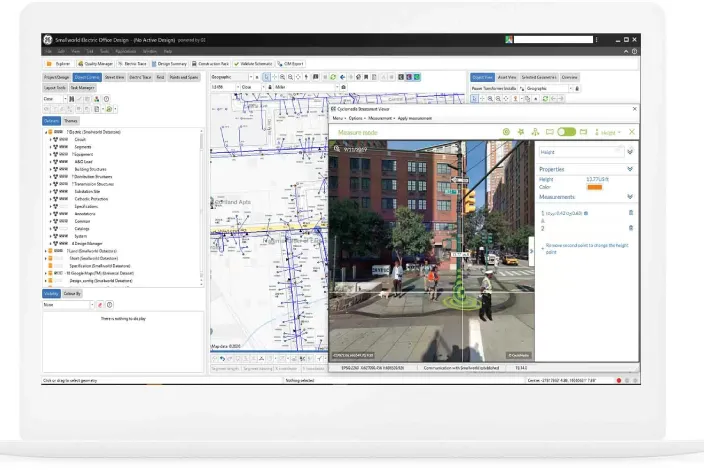Click rectangle icon left of the toggle switch
704x470 pixels.
click(550, 132)
